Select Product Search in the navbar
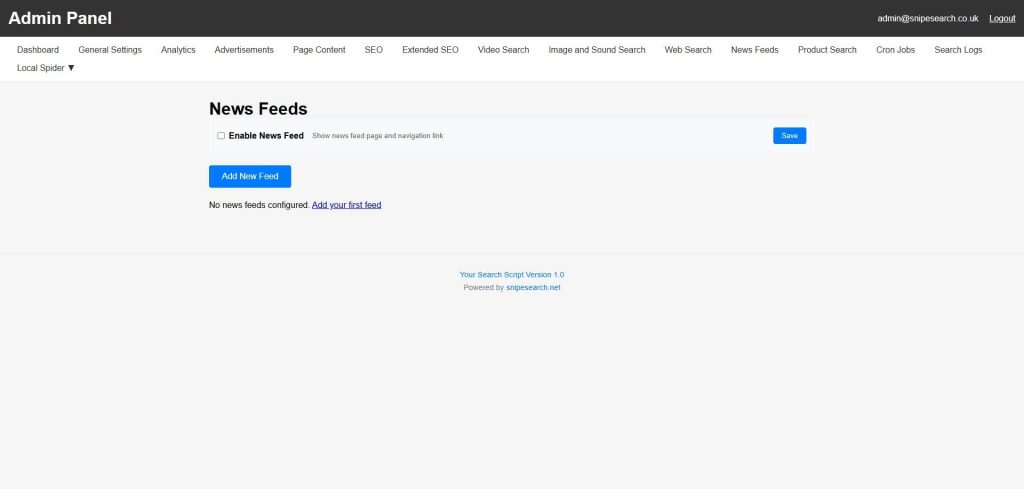The width and height of the screenshot is (1024, 489). [x=827, y=50]
